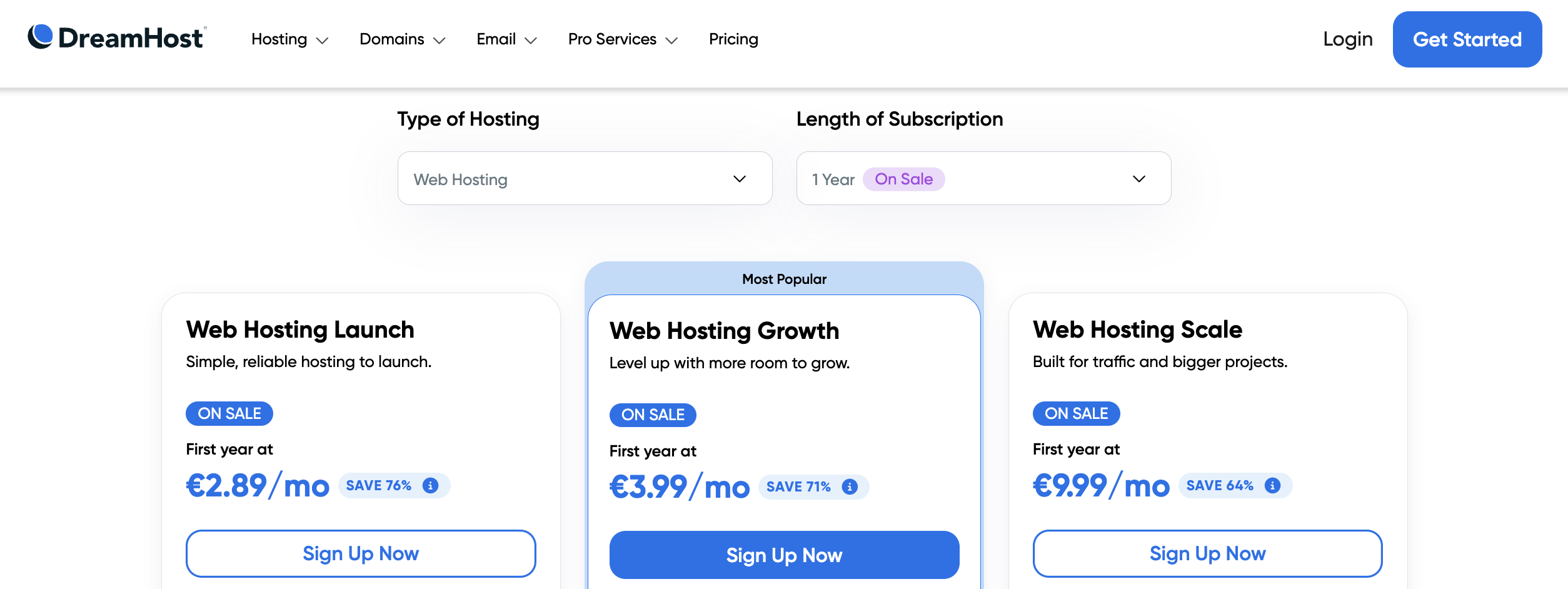Open the Type of Hosting dropdown
The image size is (1568, 589).
pyautogui.click(x=585, y=179)
